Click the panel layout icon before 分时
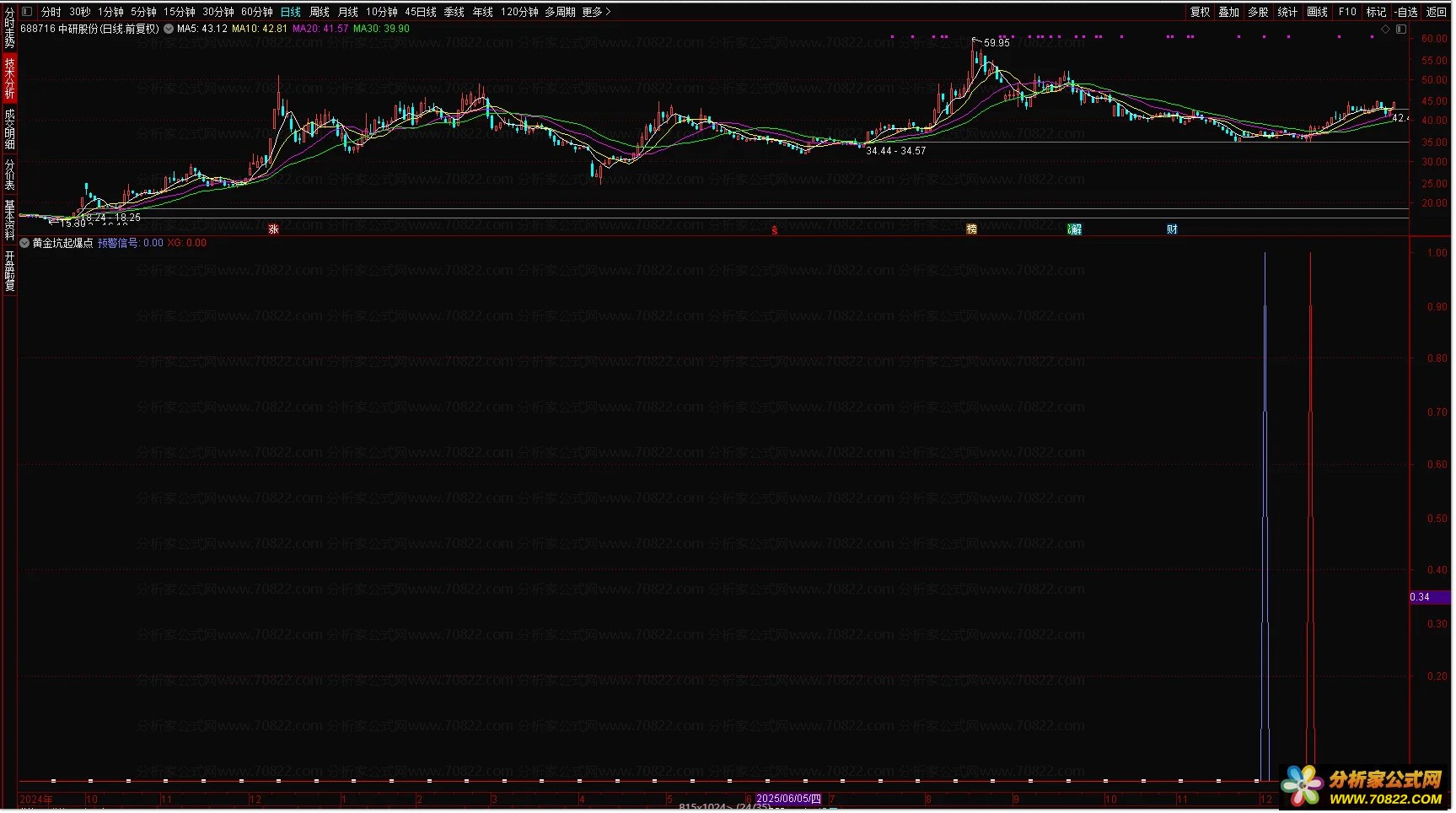This screenshot has height=813, width=1456. pos(27,12)
